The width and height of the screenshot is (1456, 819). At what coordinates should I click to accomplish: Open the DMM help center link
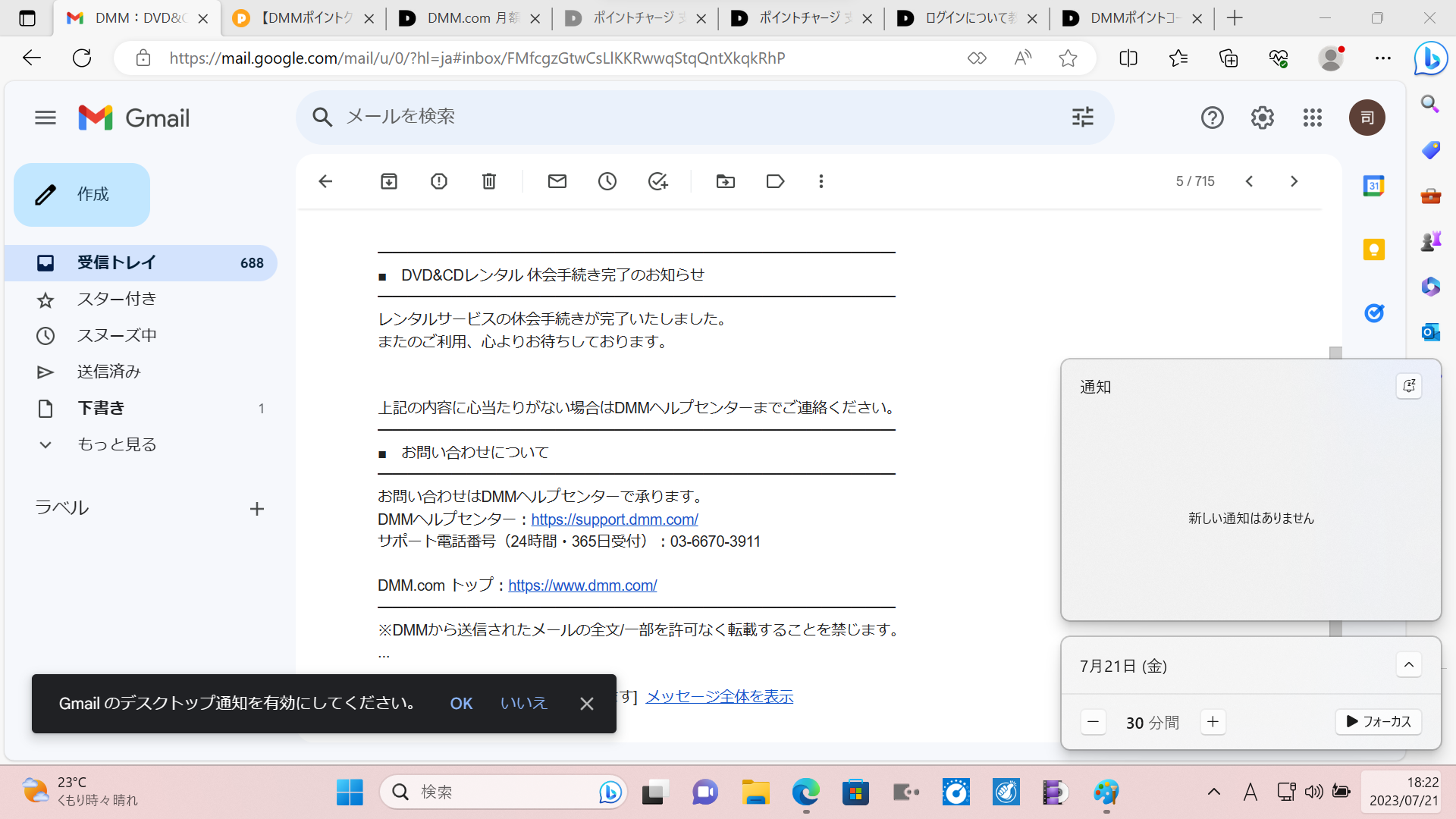coord(614,519)
